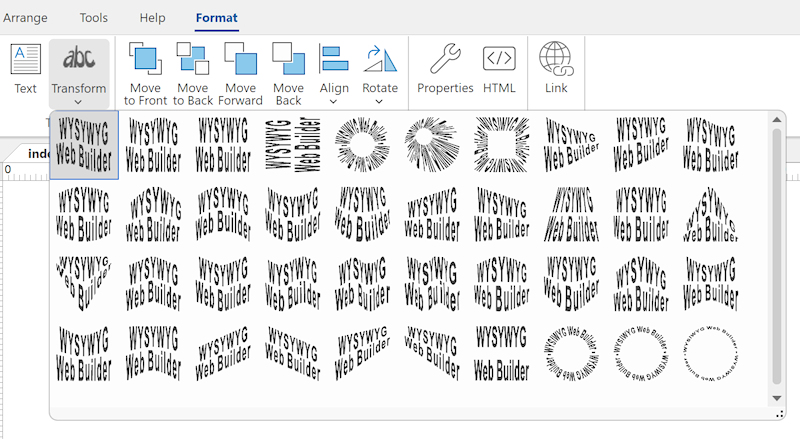800x439 pixels.
Task: Open the Help ribbon tab
Action: [153, 18]
